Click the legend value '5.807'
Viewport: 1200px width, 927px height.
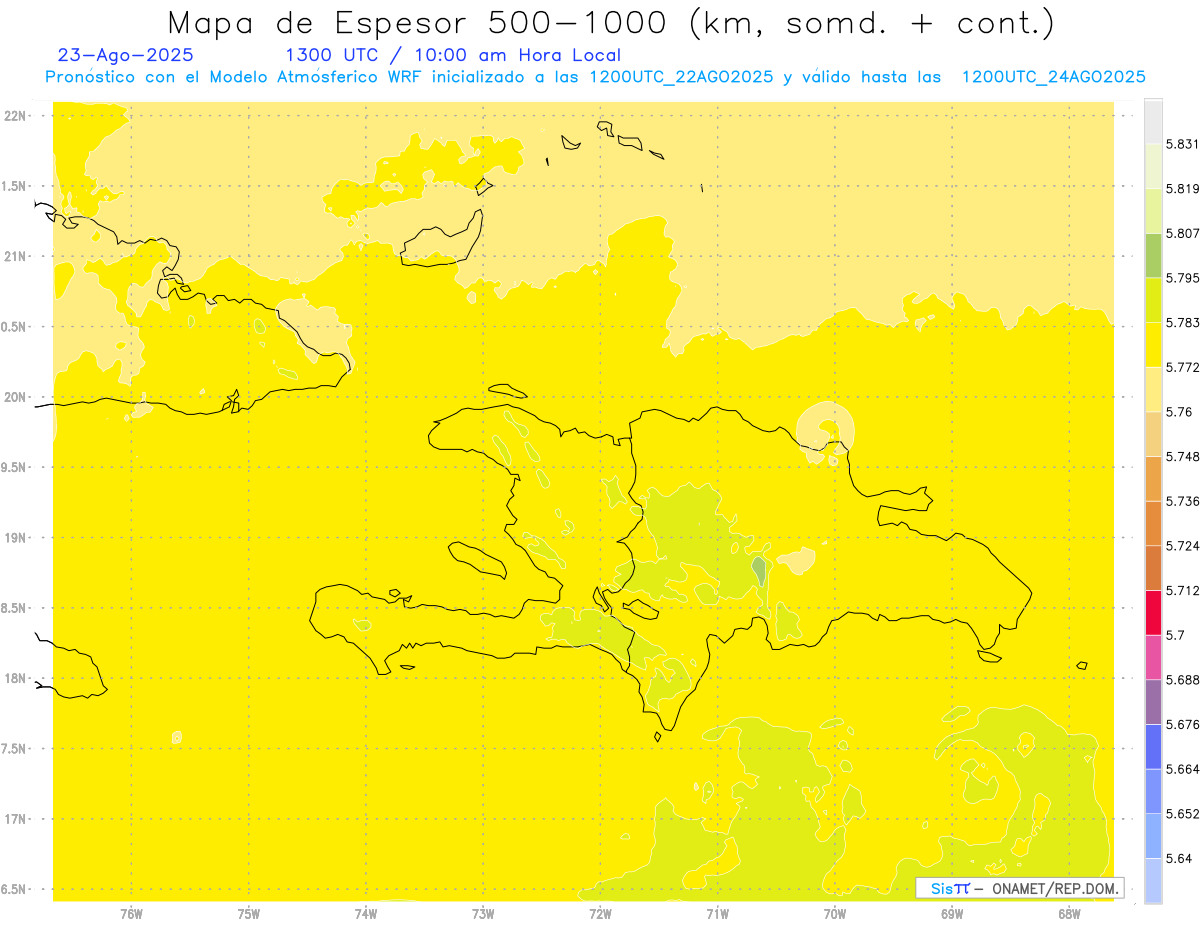pos(1182,233)
